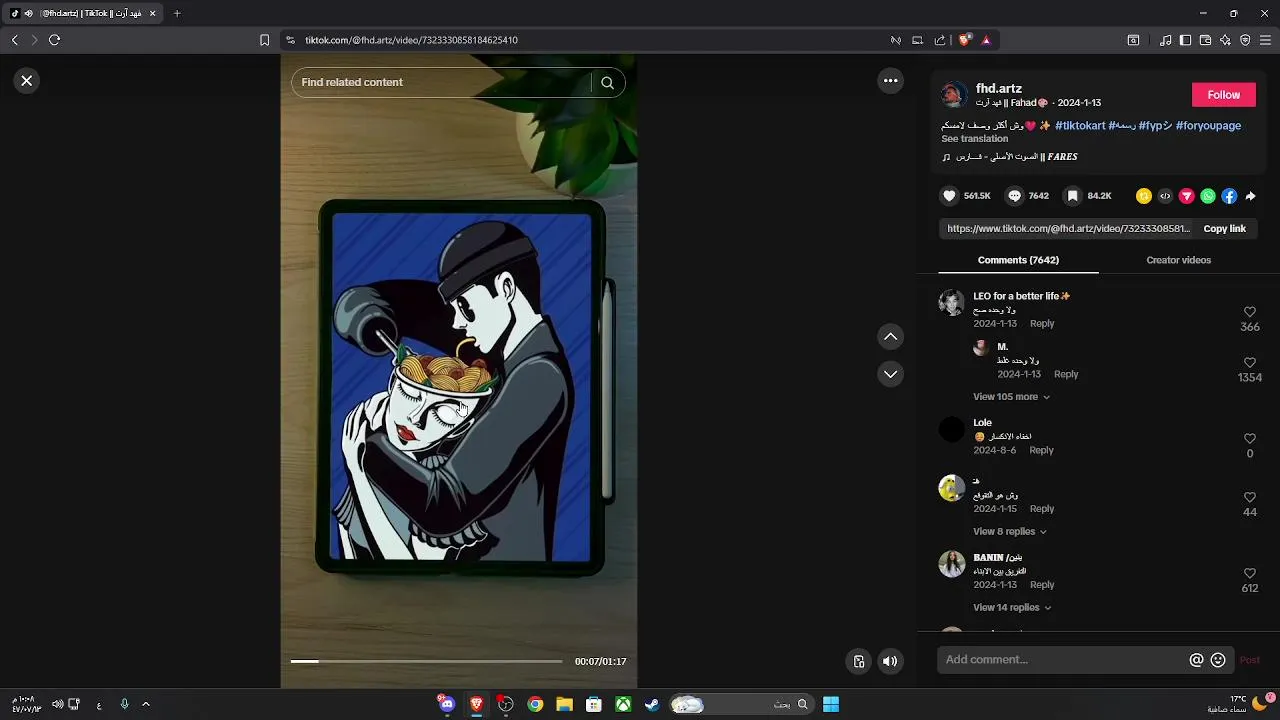Image resolution: width=1280 pixels, height=720 pixels.
Task: Reply to LEO for a better life comment
Action: pyautogui.click(x=1042, y=324)
